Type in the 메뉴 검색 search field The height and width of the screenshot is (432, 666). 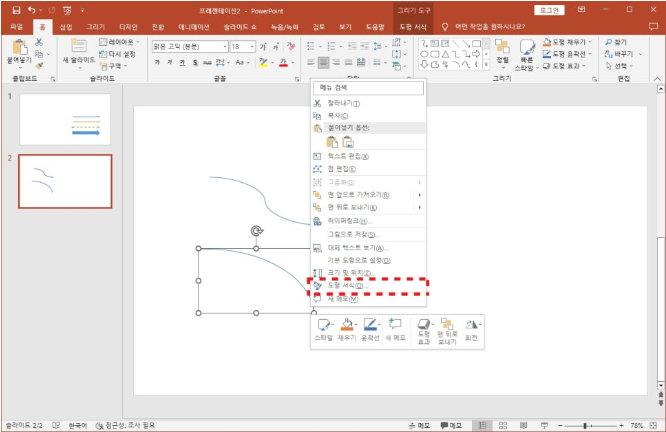tap(368, 88)
